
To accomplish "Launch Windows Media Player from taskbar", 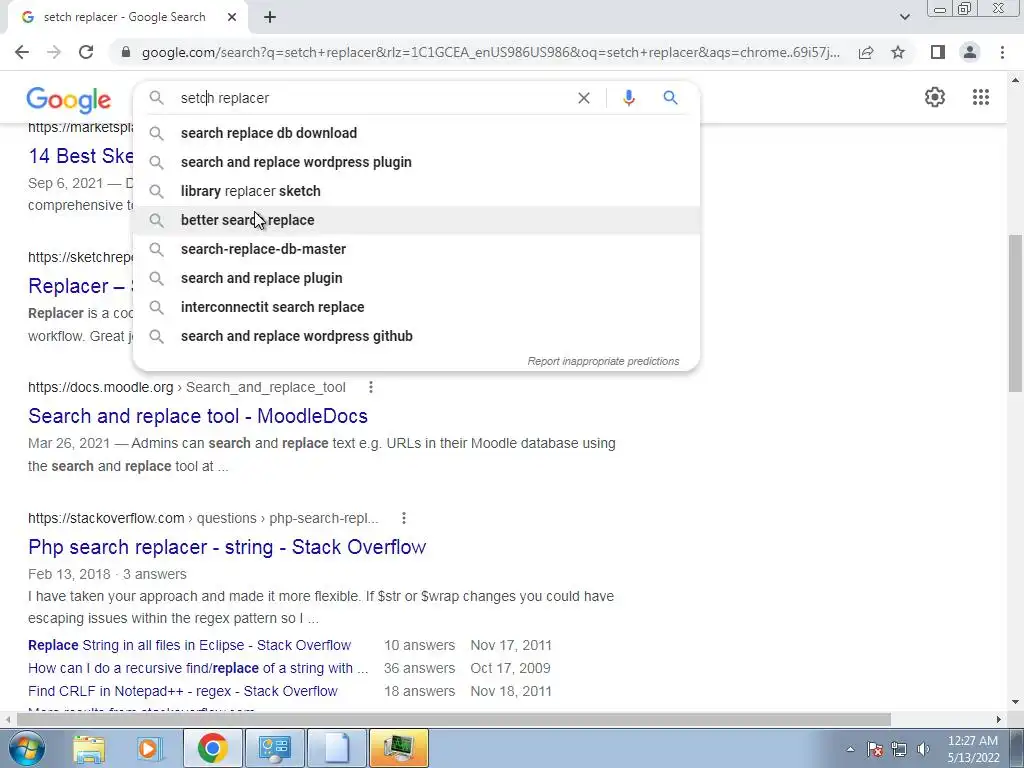I will (149, 748).
